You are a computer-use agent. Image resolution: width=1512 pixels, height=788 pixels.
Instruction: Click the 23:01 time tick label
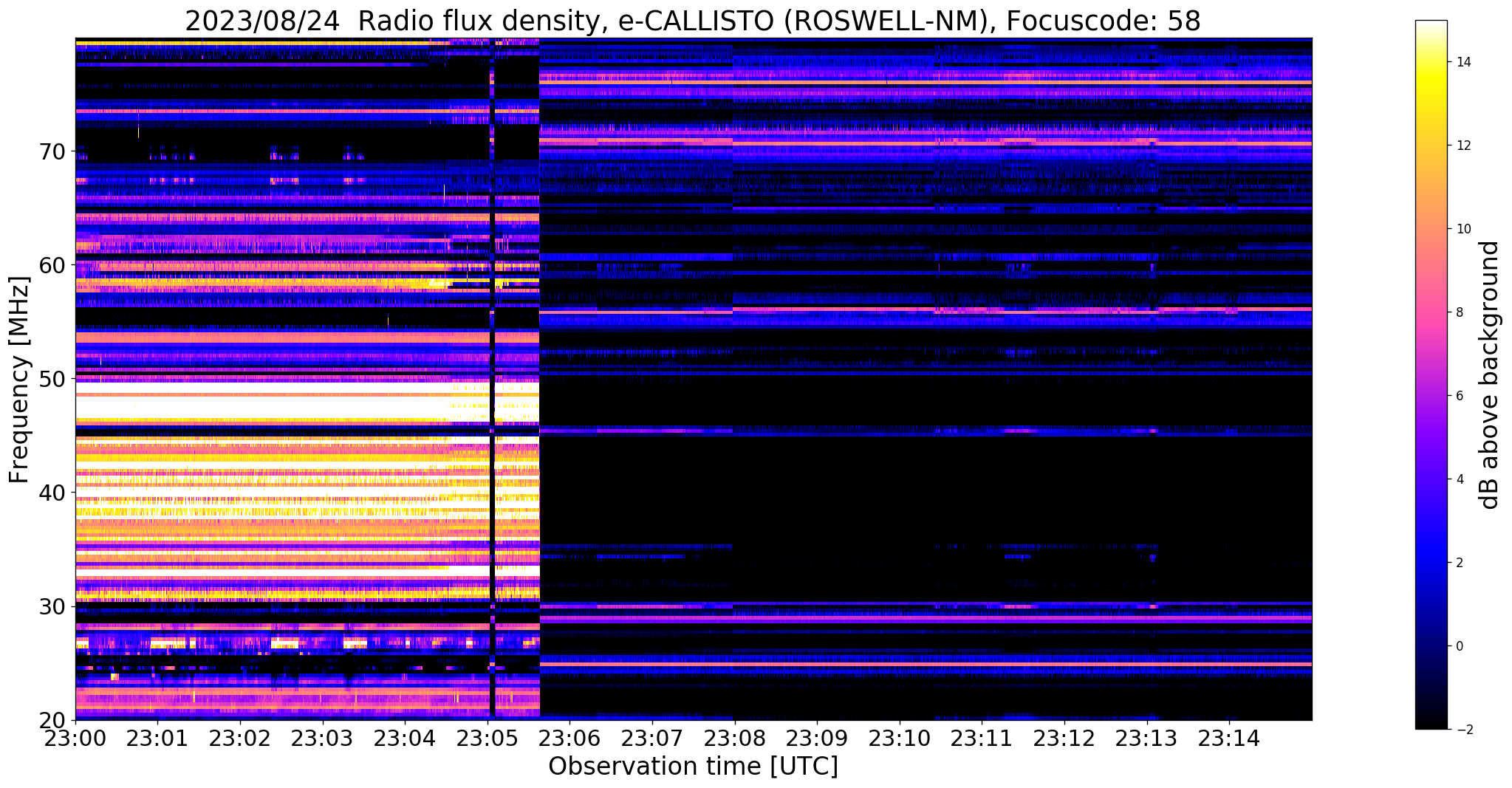pos(157,739)
